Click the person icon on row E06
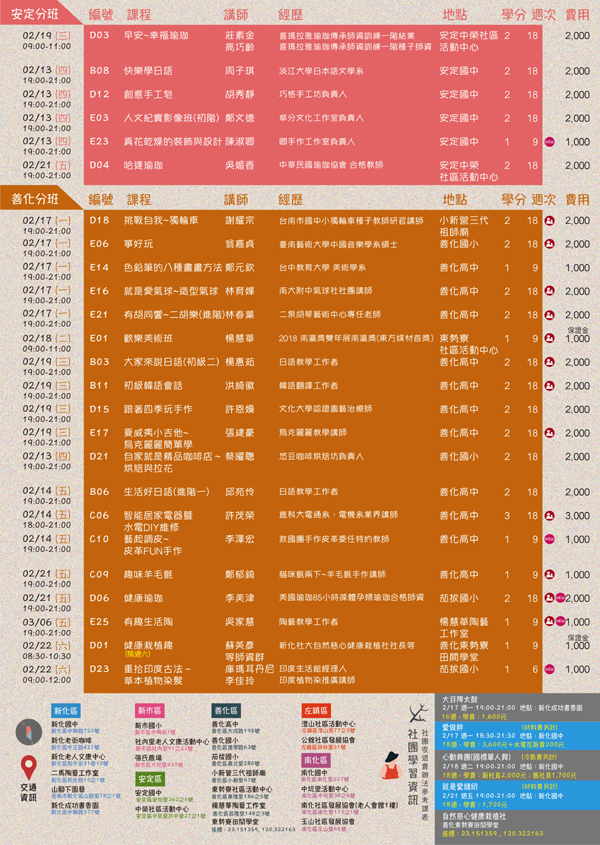Viewport: 600px width, 845px height. coord(549,244)
